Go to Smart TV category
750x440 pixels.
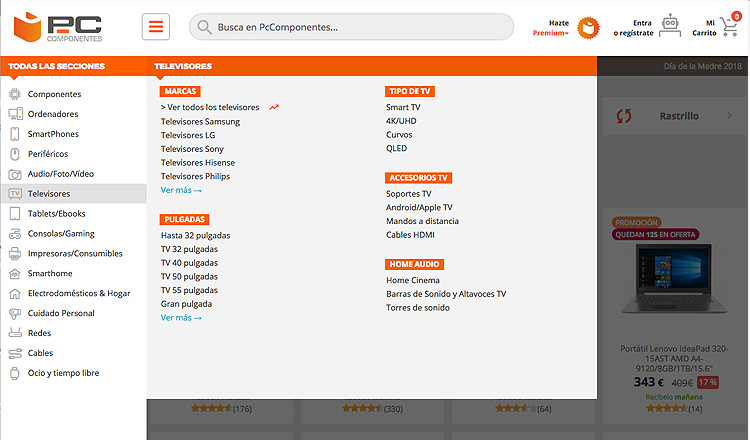click(x=403, y=107)
